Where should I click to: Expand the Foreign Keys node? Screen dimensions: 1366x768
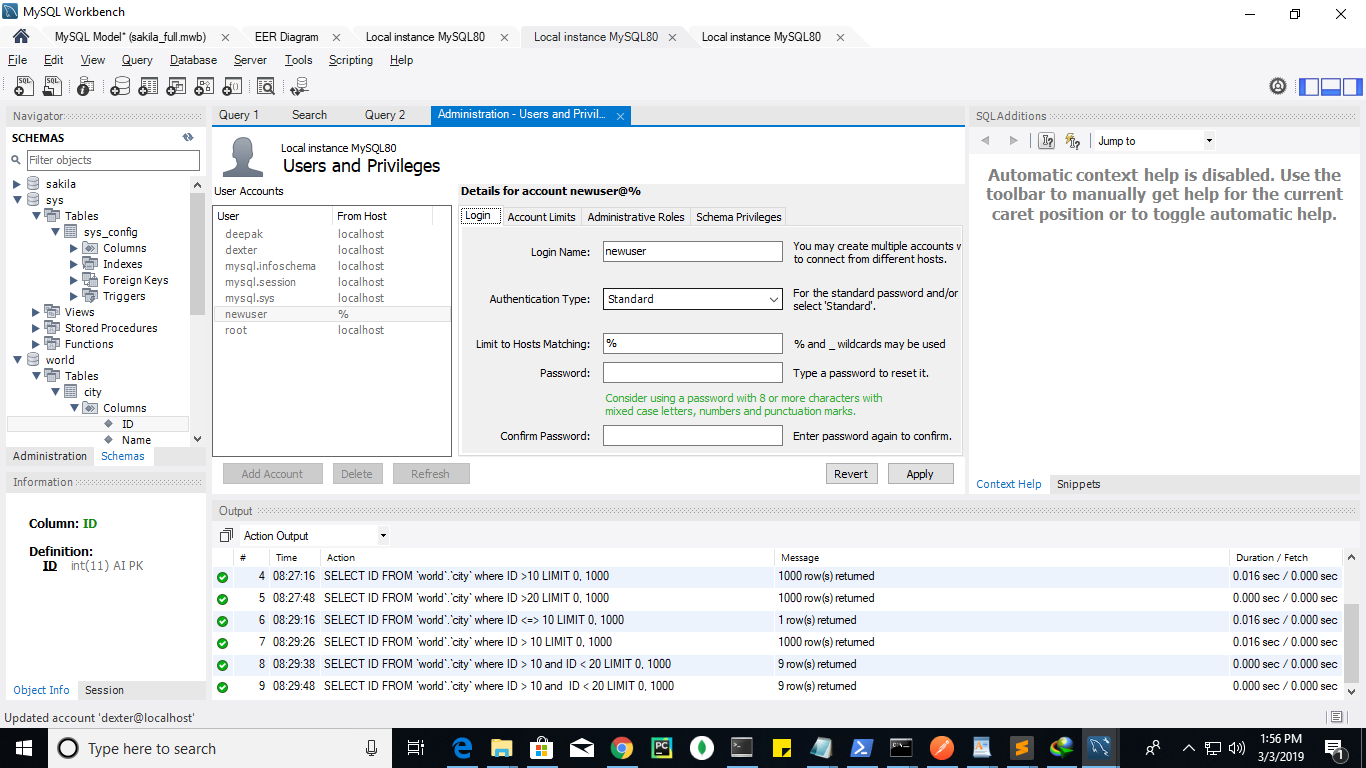pos(74,280)
